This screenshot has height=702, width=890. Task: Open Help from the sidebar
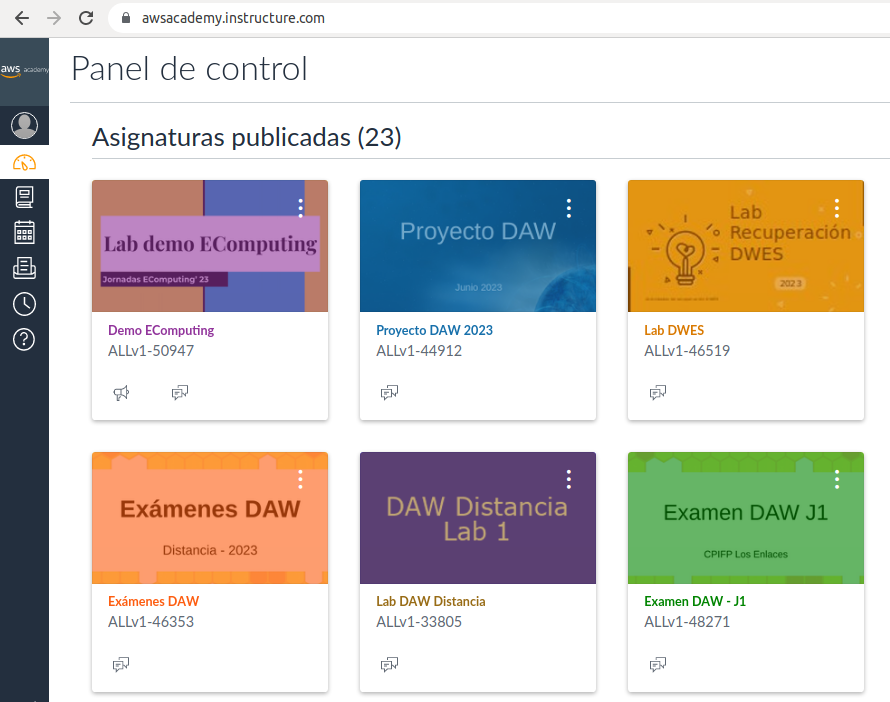(24, 339)
